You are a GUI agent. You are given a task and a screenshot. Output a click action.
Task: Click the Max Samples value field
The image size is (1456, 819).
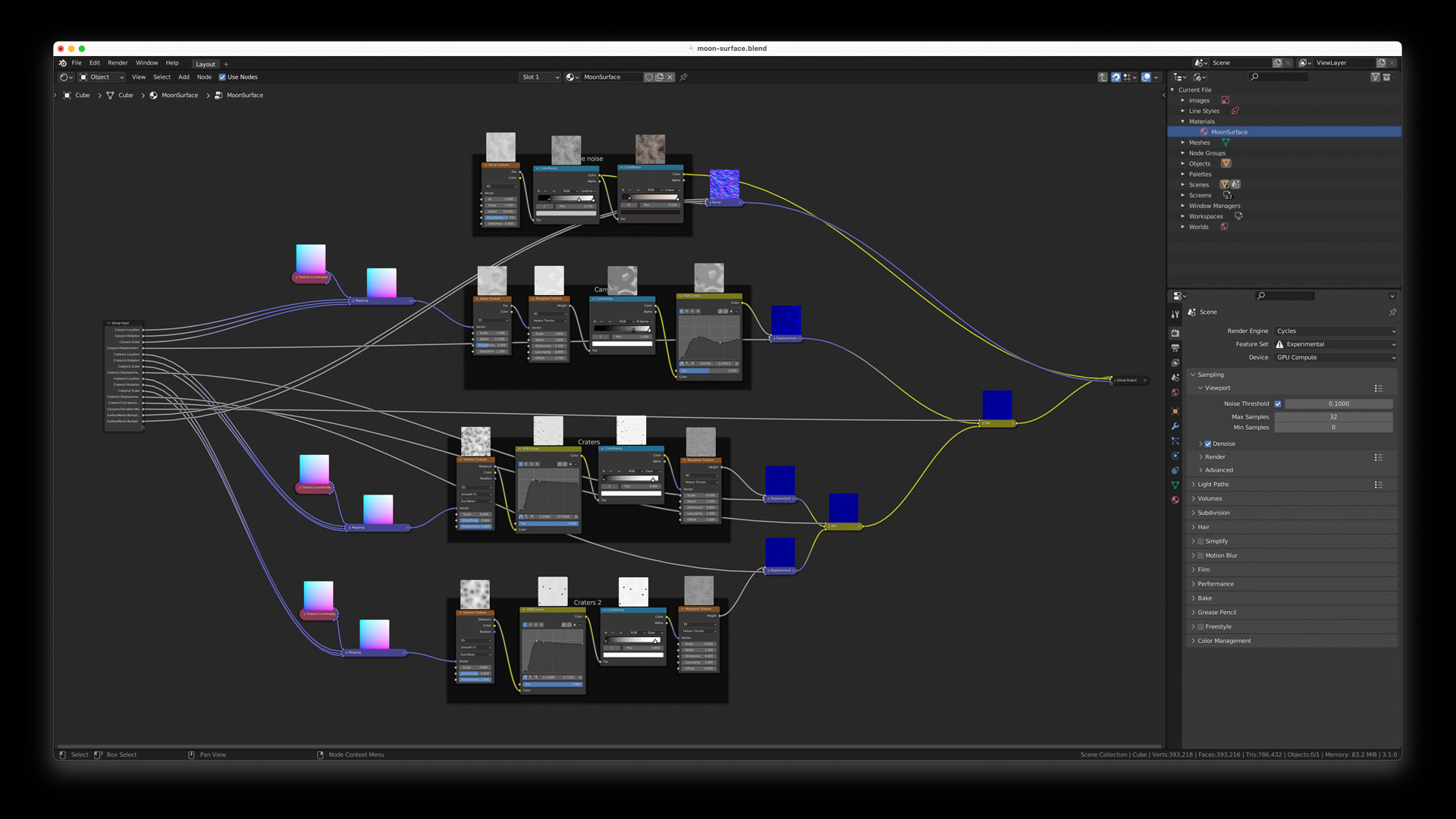tap(1333, 417)
